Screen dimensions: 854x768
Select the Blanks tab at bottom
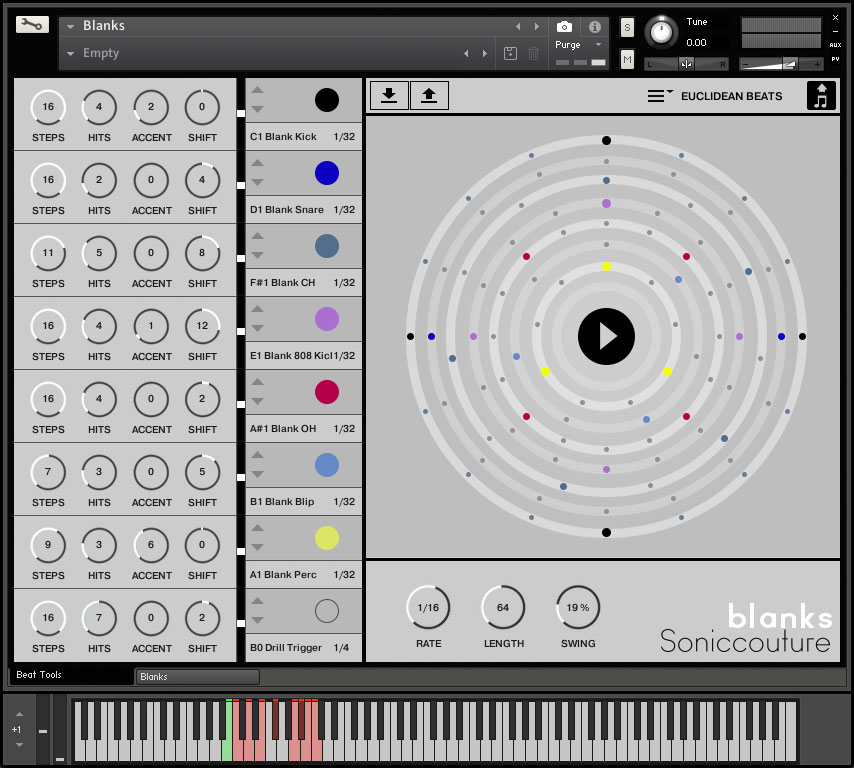pyautogui.click(x=197, y=676)
